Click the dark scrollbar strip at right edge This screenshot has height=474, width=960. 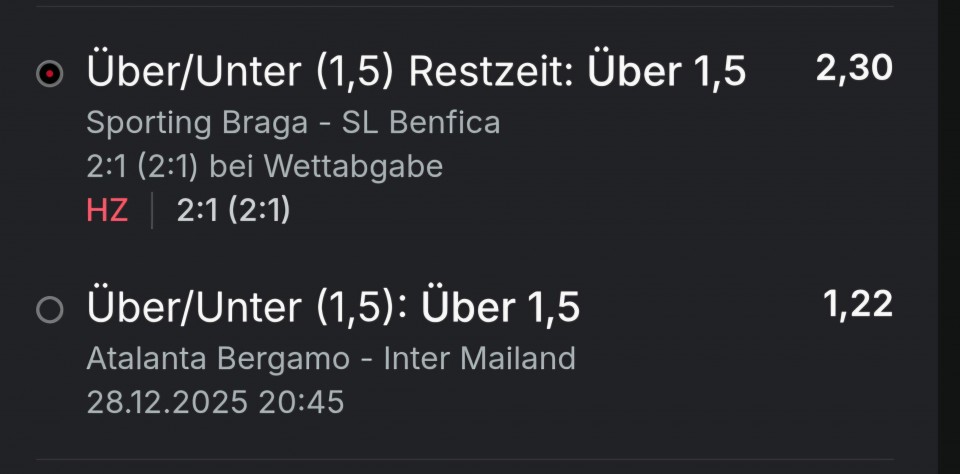click(948, 237)
